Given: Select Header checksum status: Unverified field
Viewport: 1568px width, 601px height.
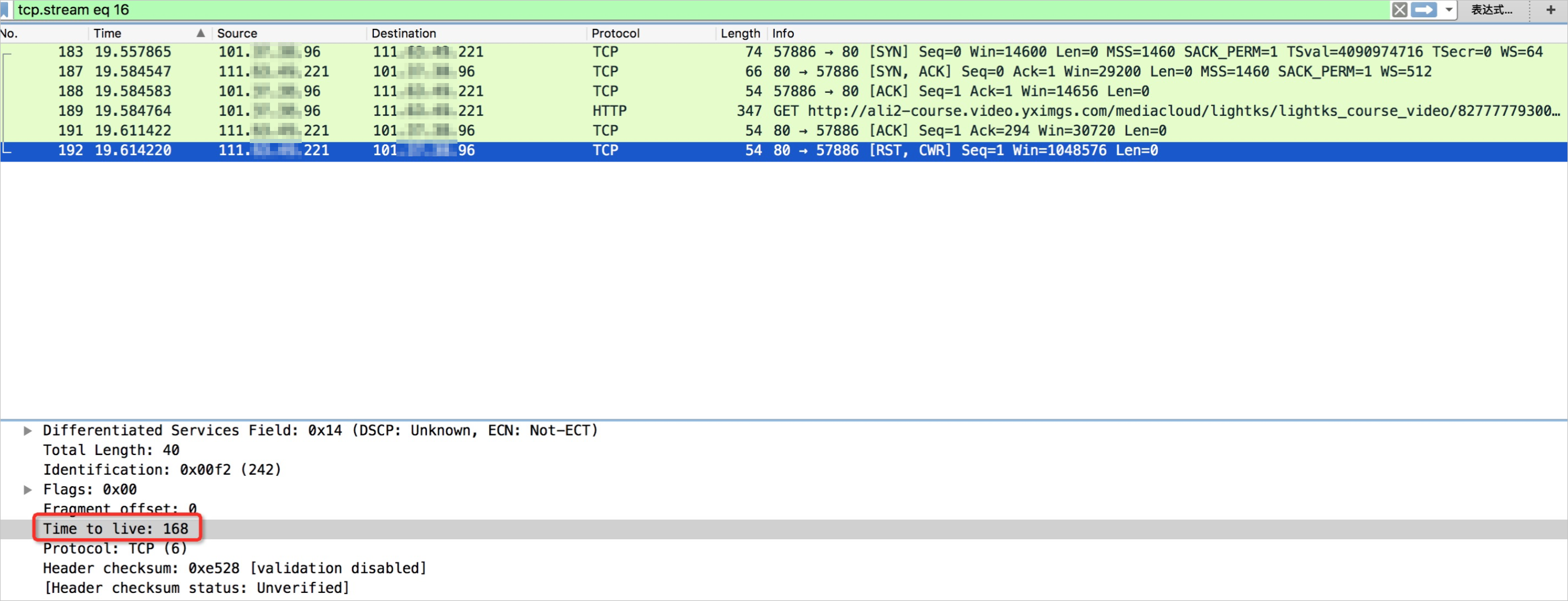Looking at the screenshot, I should (x=196, y=588).
